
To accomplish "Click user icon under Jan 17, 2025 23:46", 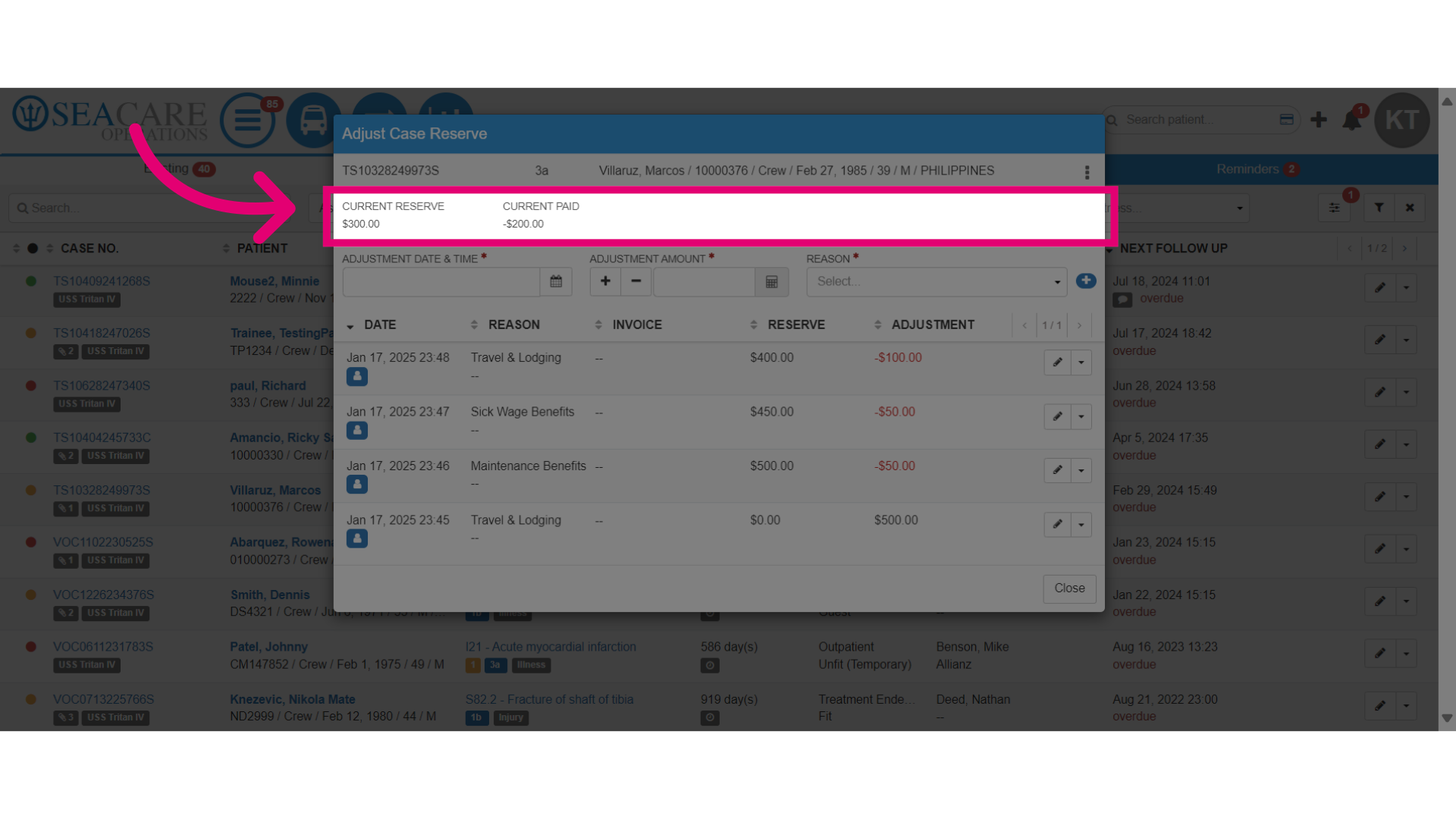I will [x=357, y=484].
